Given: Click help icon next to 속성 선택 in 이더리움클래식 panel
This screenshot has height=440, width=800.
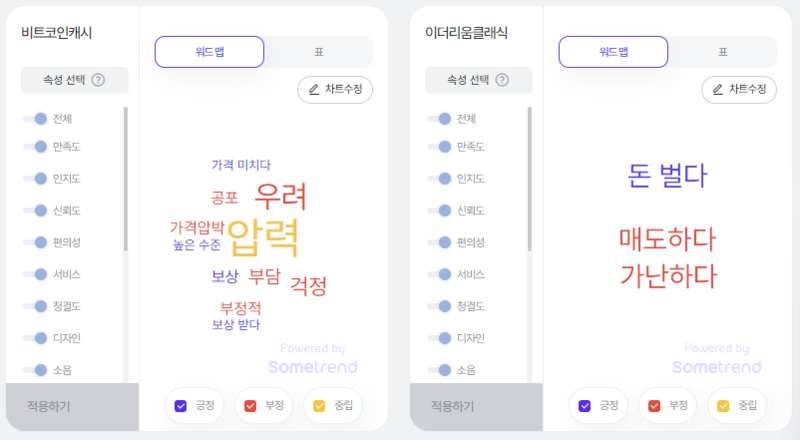Looking at the screenshot, I should (502, 80).
